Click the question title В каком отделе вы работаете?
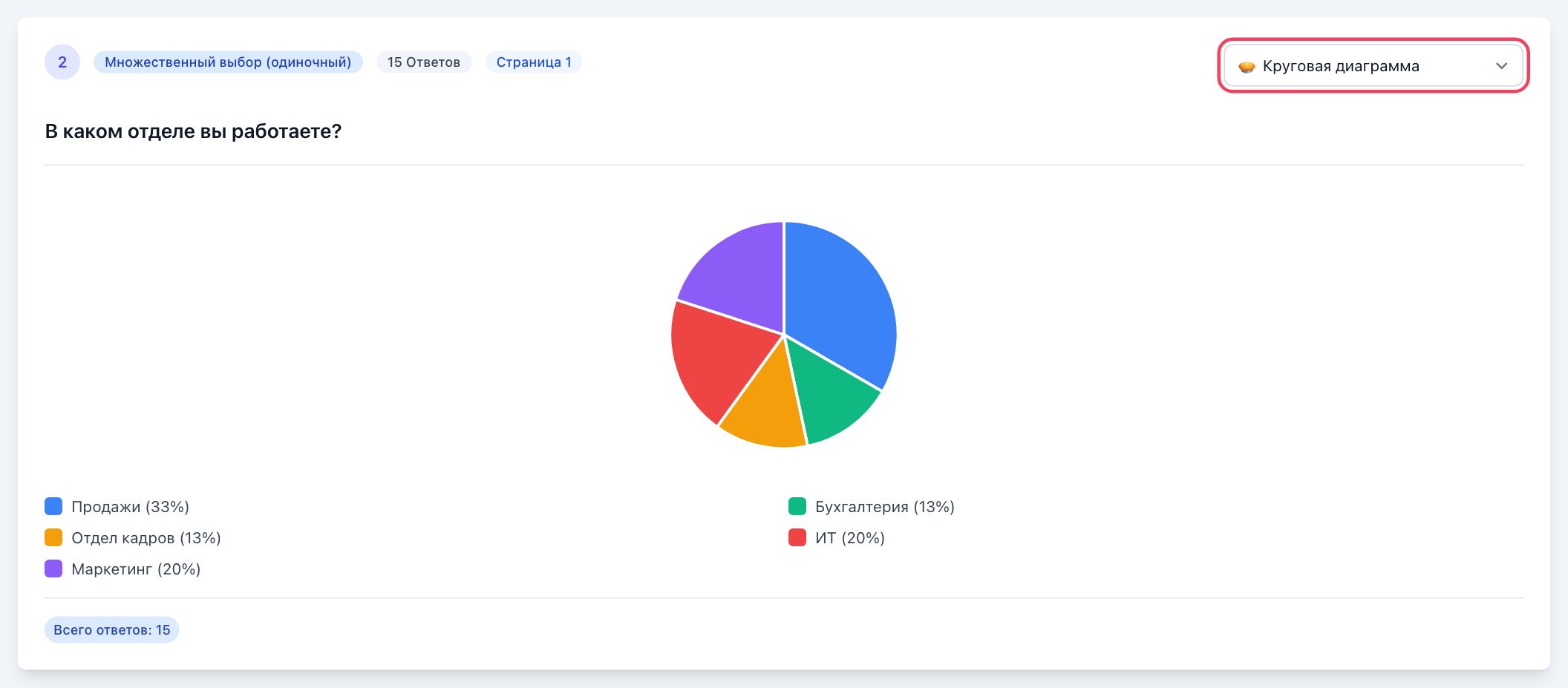 tap(193, 131)
